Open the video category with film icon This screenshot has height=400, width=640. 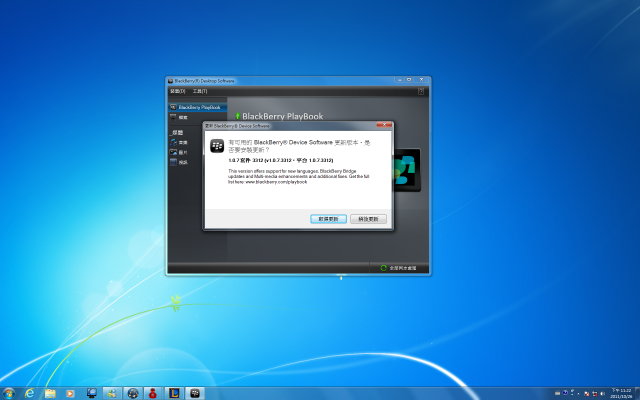(179, 162)
